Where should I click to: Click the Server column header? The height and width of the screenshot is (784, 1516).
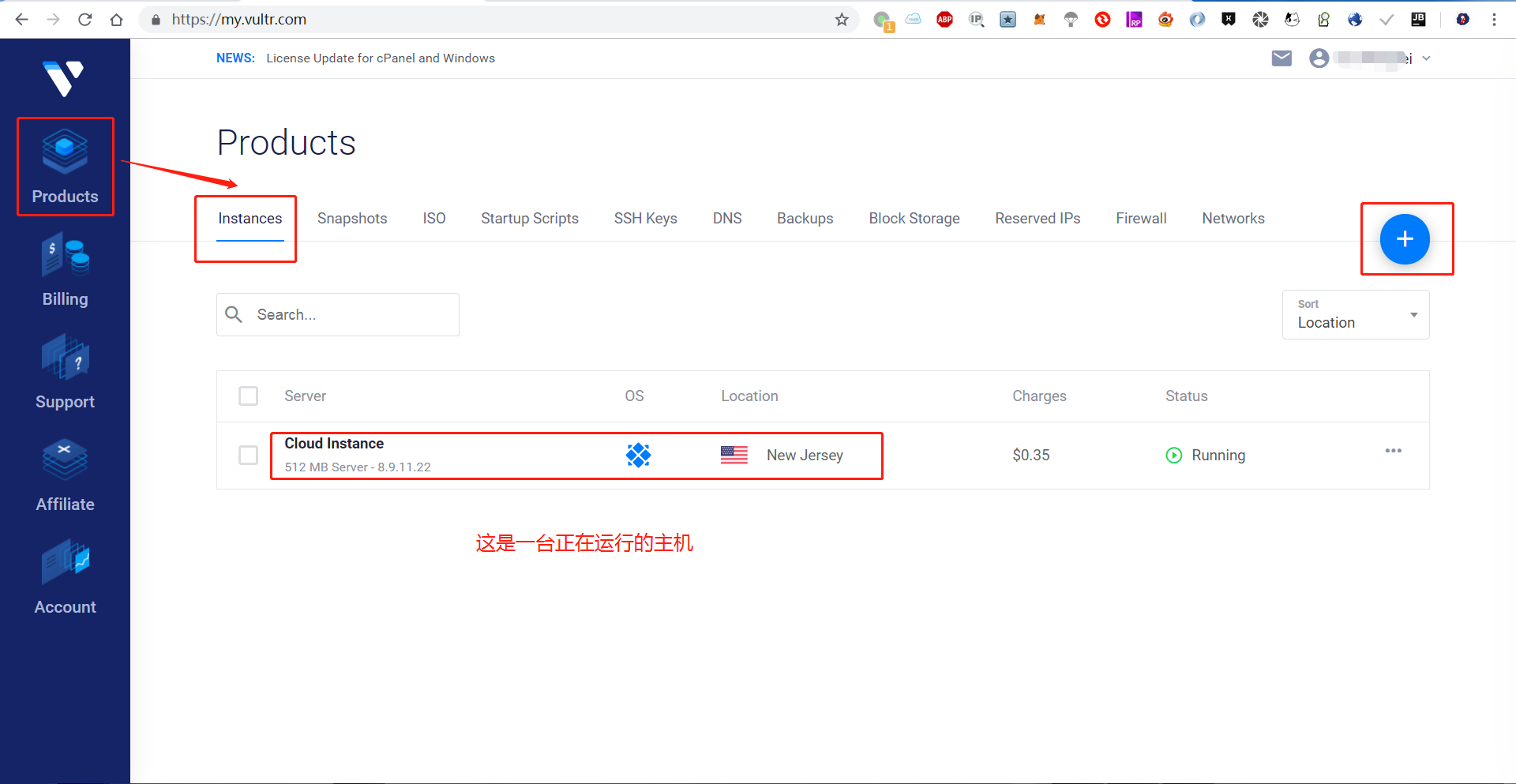305,396
